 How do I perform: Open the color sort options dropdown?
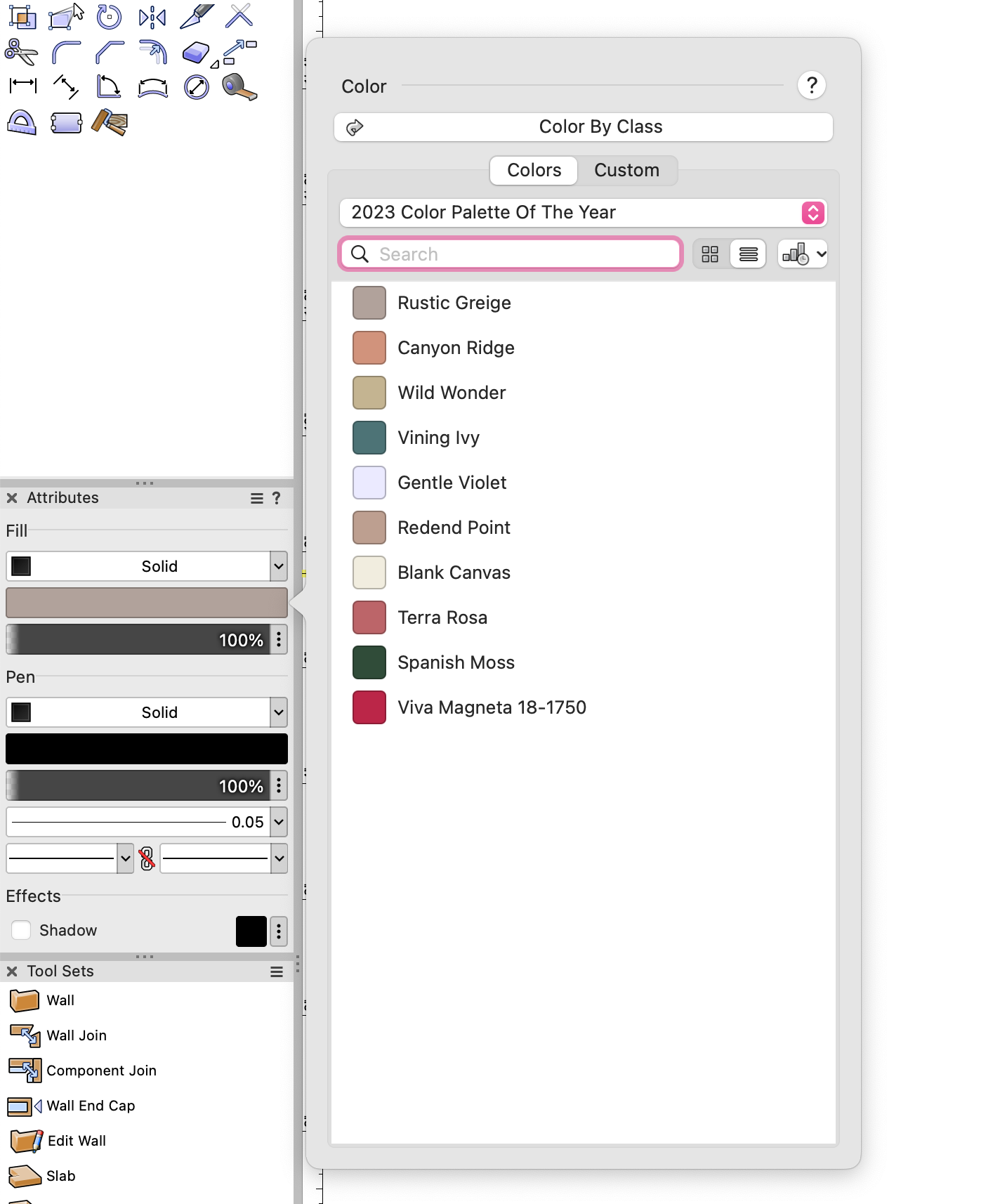tap(803, 254)
